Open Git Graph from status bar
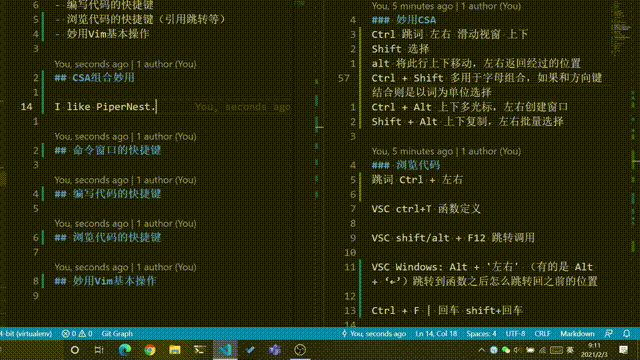The width and height of the screenshot is (640, 360). coord(117,333)
